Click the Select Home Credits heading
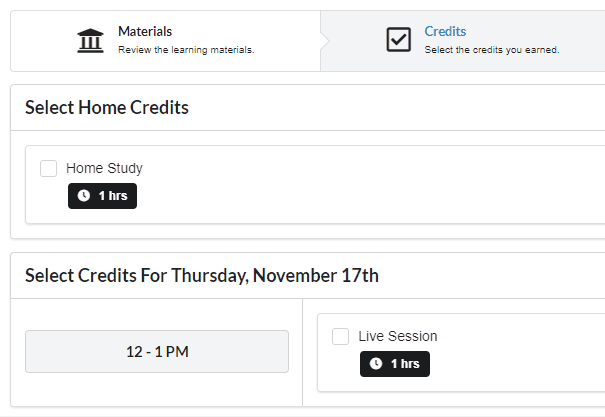The image size is (605, 417). [x=107, y=107]
